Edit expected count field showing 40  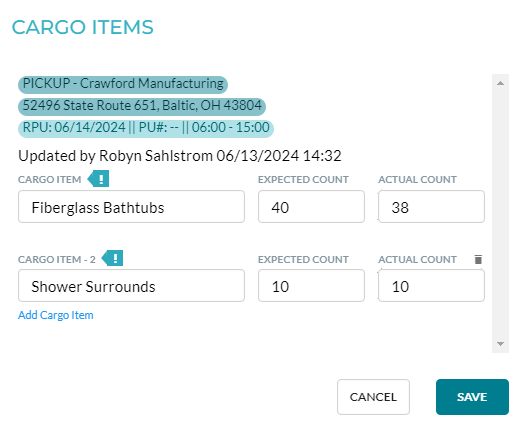click(311, 206)
